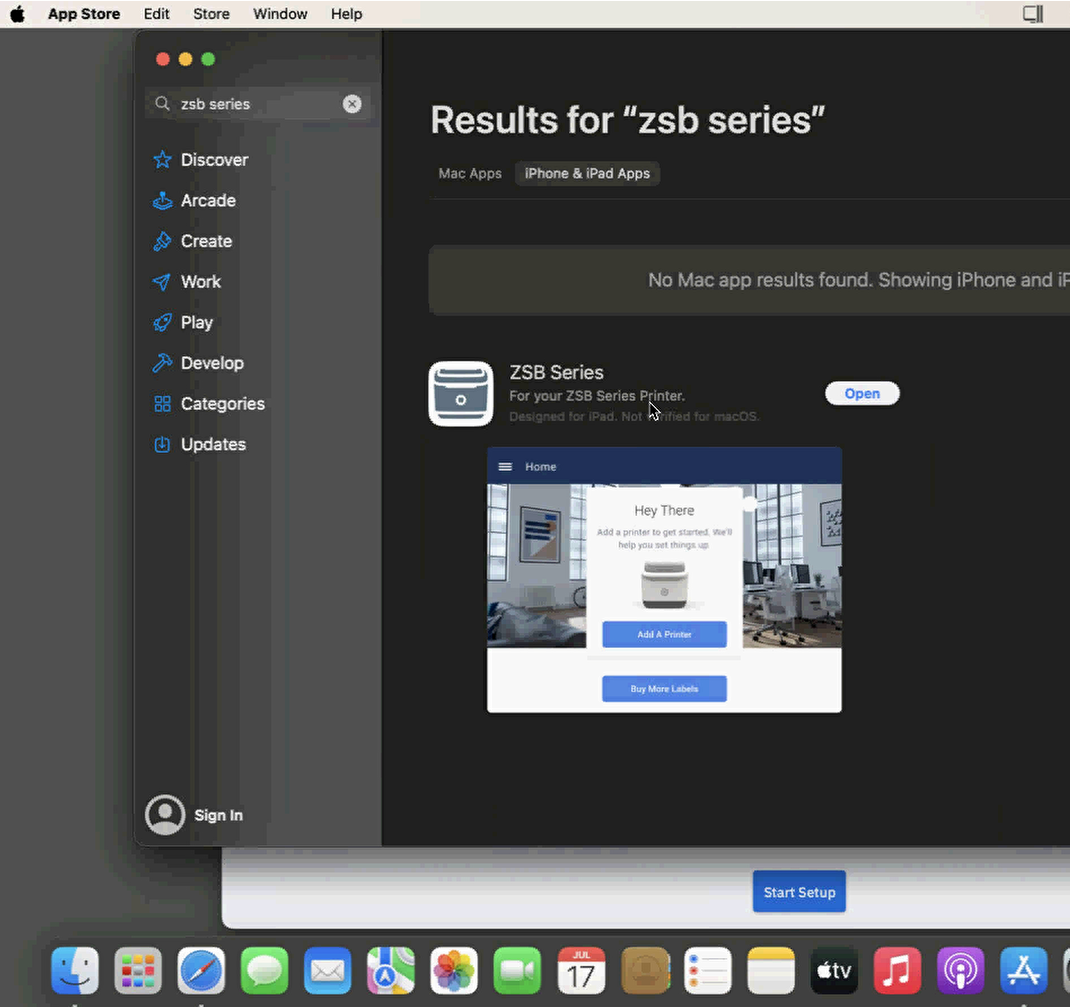
Task: Click the Results for "zsb series" heading
Action: tap(627, 120)
